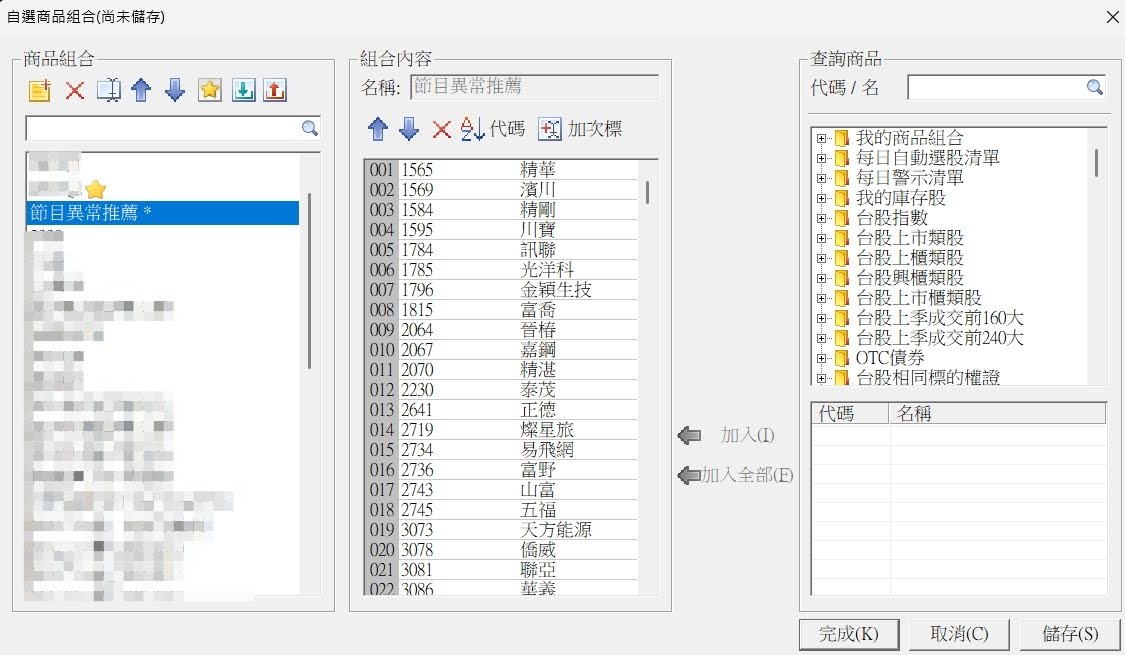1125x655 pixels.
Task: Expand the 台股指數 folder
Action: [x=822, y=218]
